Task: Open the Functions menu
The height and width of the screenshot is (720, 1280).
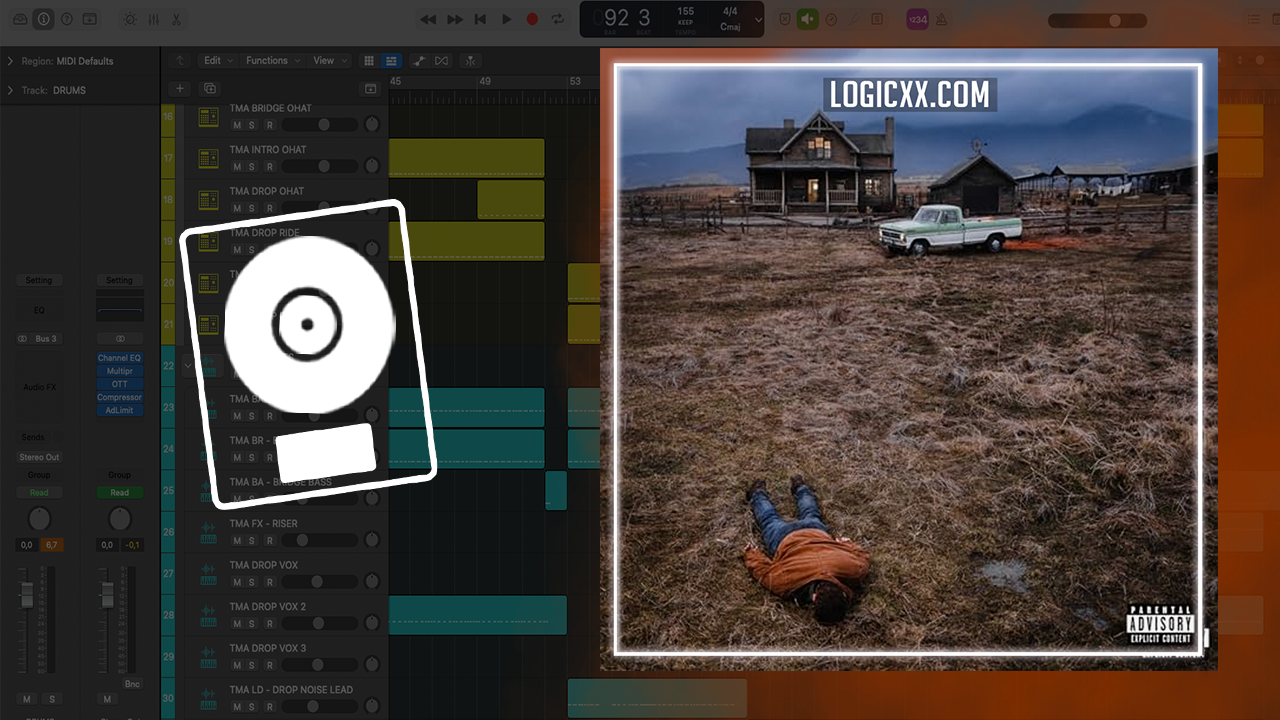Action: pos(272,61)
